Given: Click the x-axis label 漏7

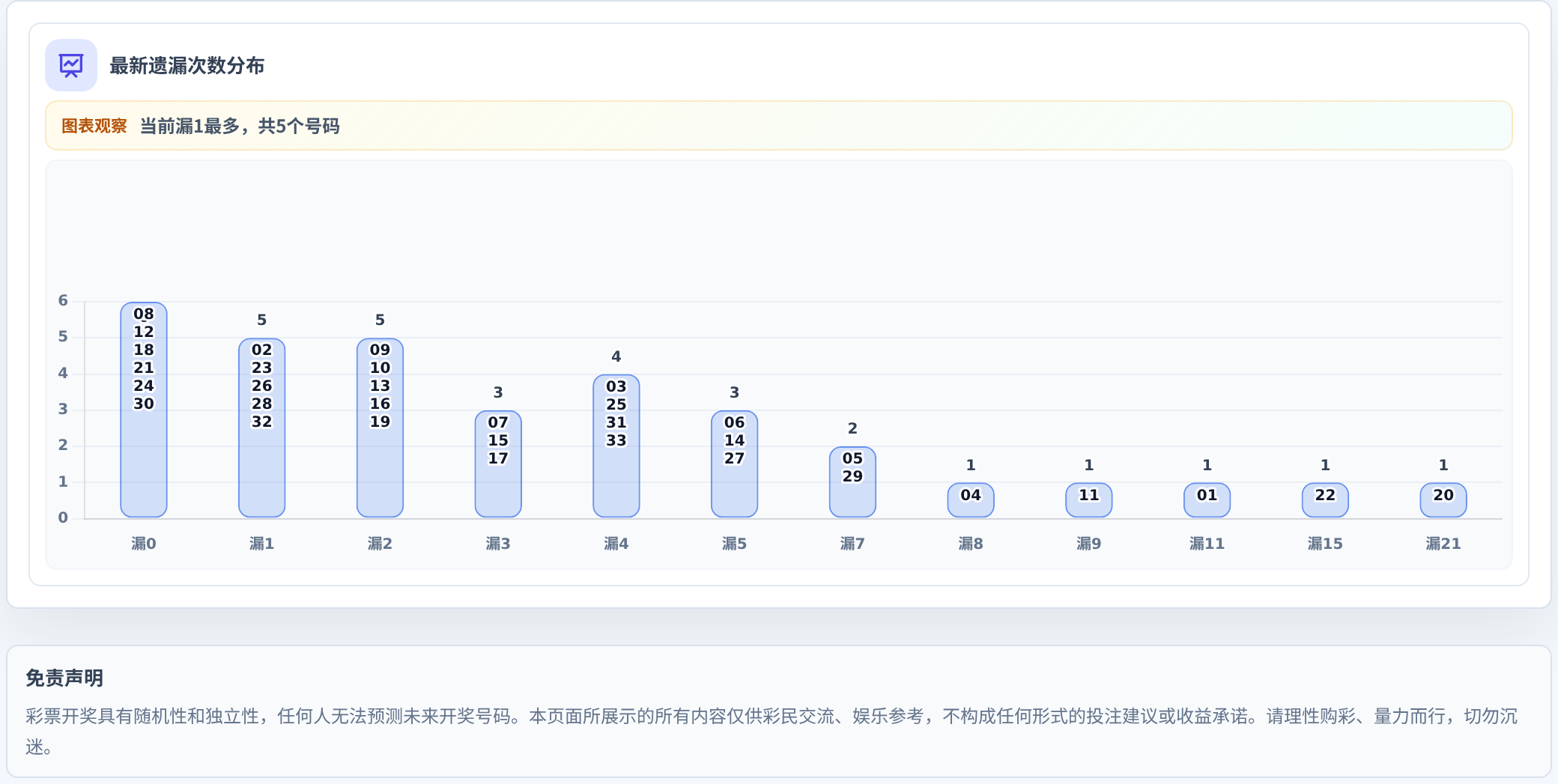Looking at the screenshot, I should coord(852,544).
